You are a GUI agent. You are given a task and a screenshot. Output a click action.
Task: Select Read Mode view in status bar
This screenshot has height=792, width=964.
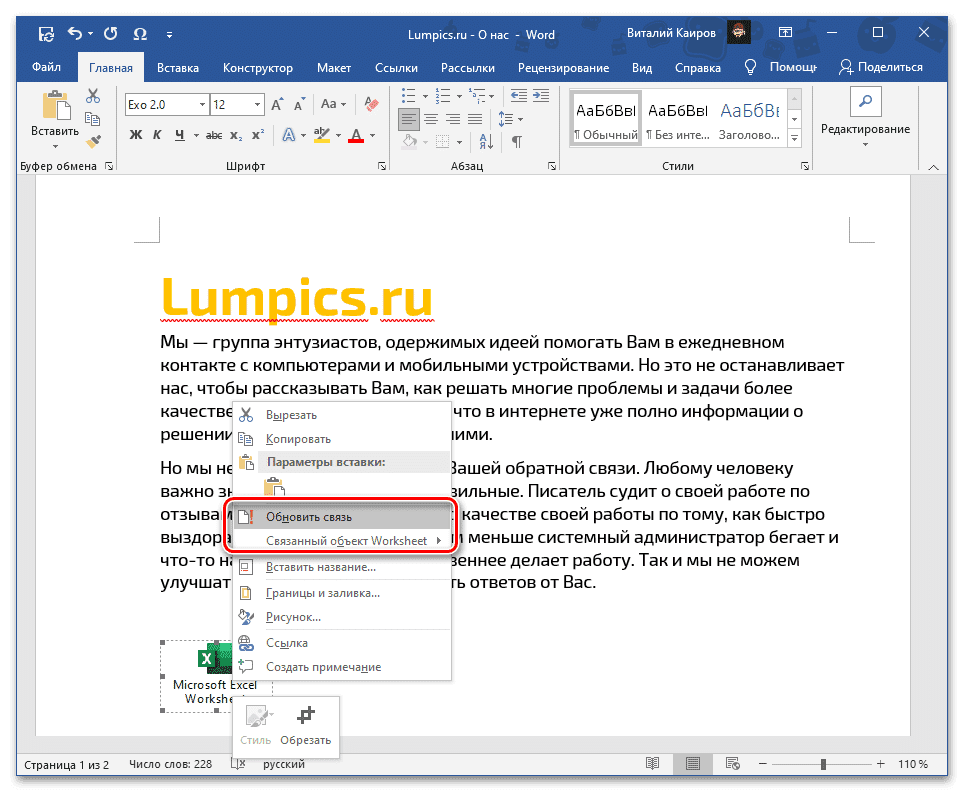point(652,764)
